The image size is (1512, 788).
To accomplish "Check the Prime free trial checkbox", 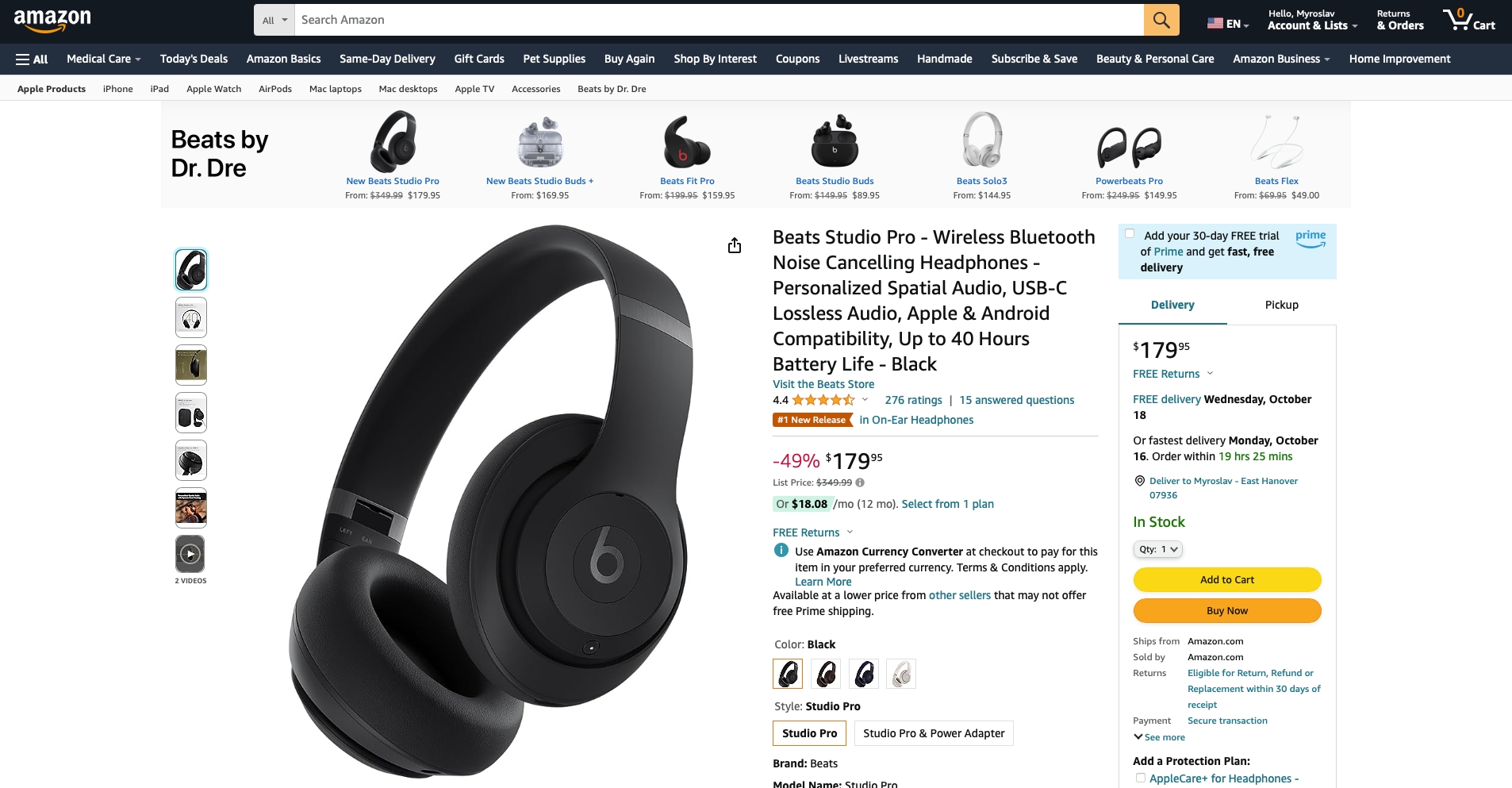I will click(x=1130, y=233).
